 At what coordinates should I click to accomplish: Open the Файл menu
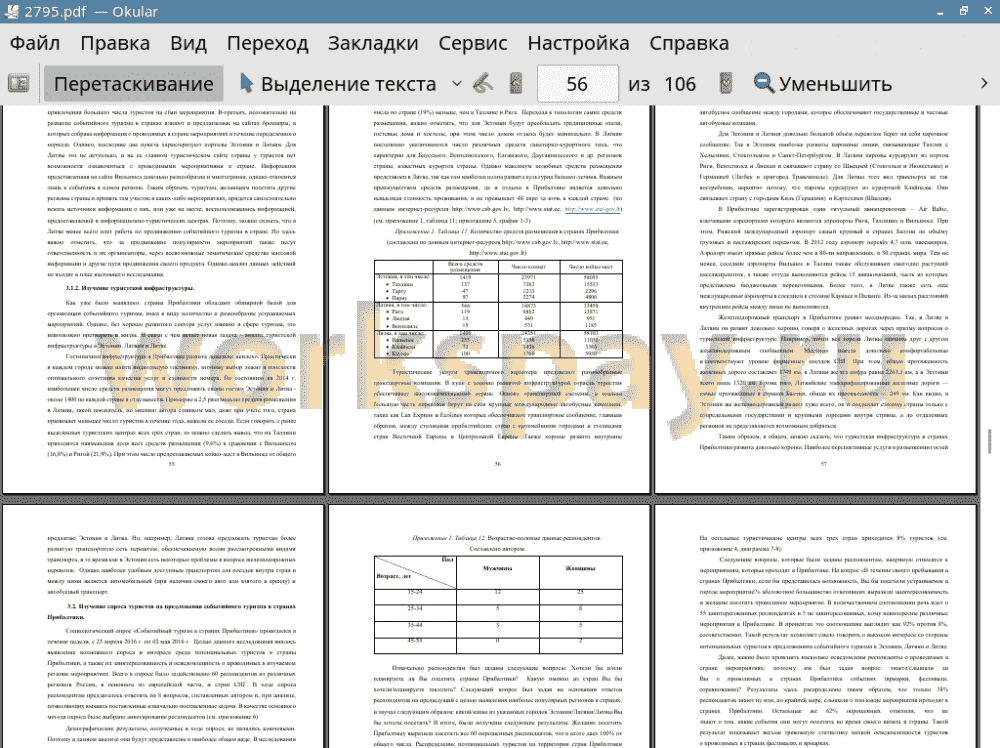pyautogui.click(x=35, y=43)
